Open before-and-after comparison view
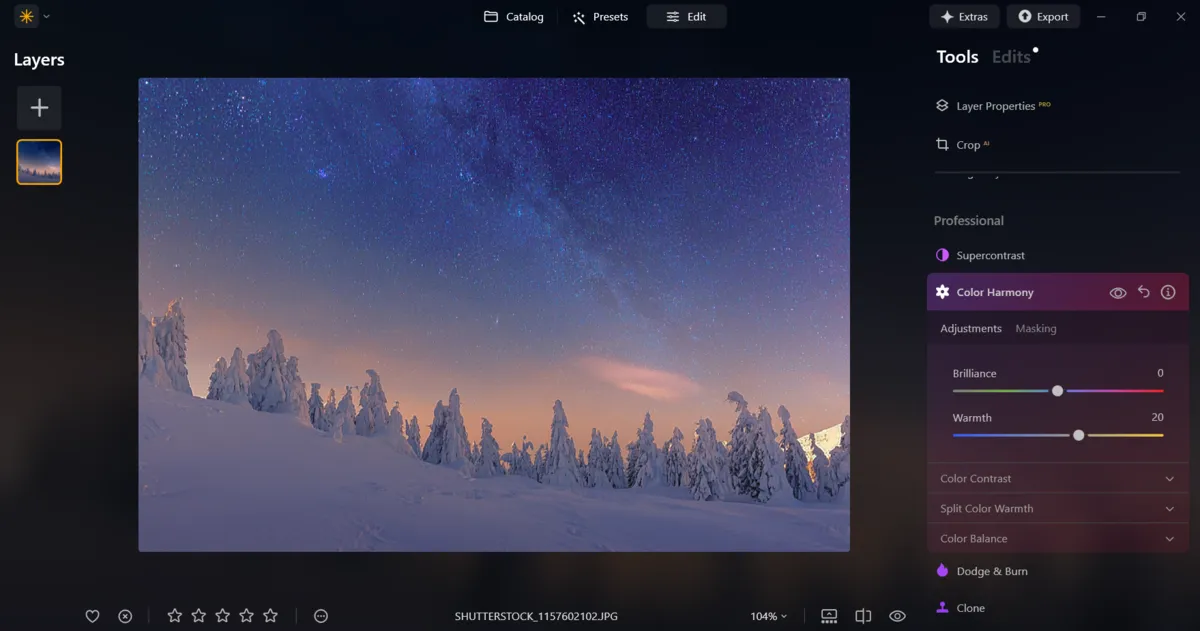Screen dimensions: 1200x631 pos(862,615)
